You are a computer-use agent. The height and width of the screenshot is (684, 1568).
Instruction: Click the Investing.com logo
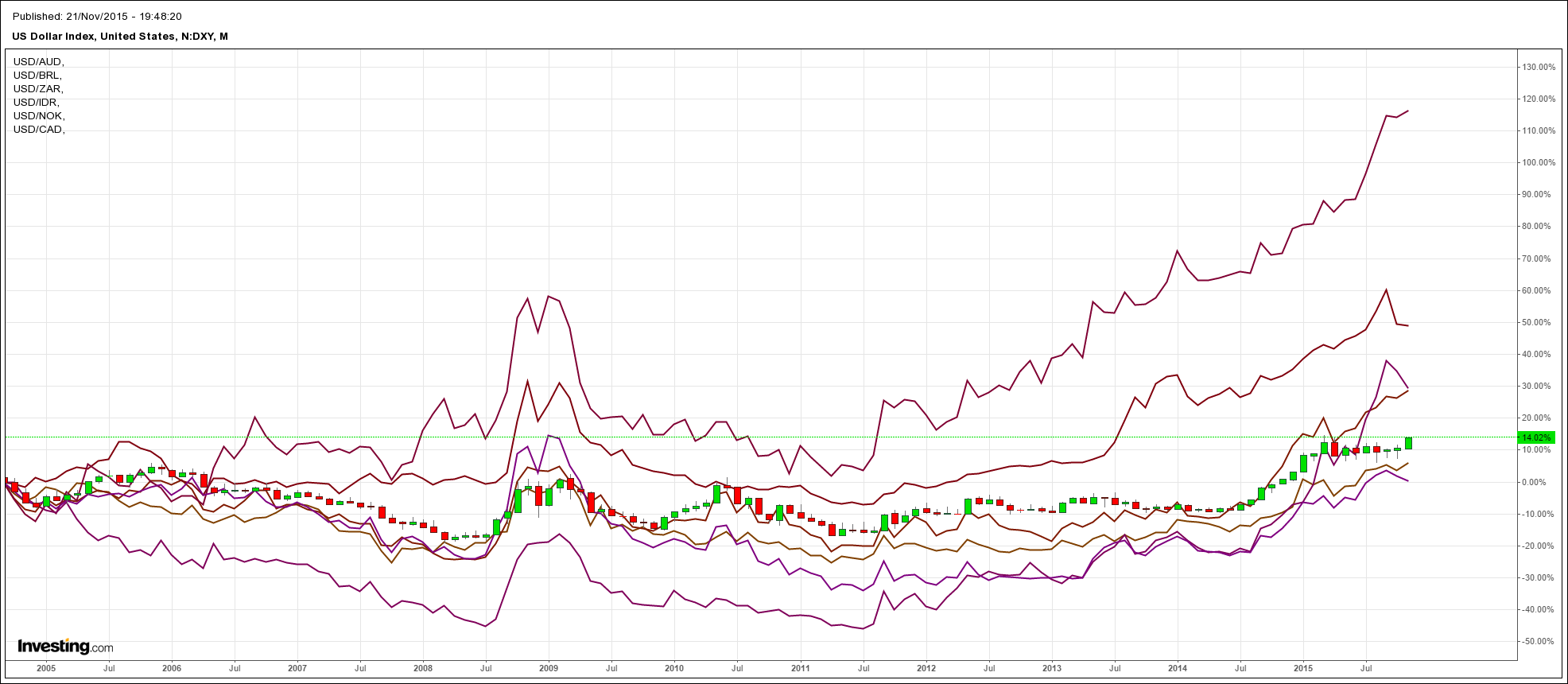point(65,646)
